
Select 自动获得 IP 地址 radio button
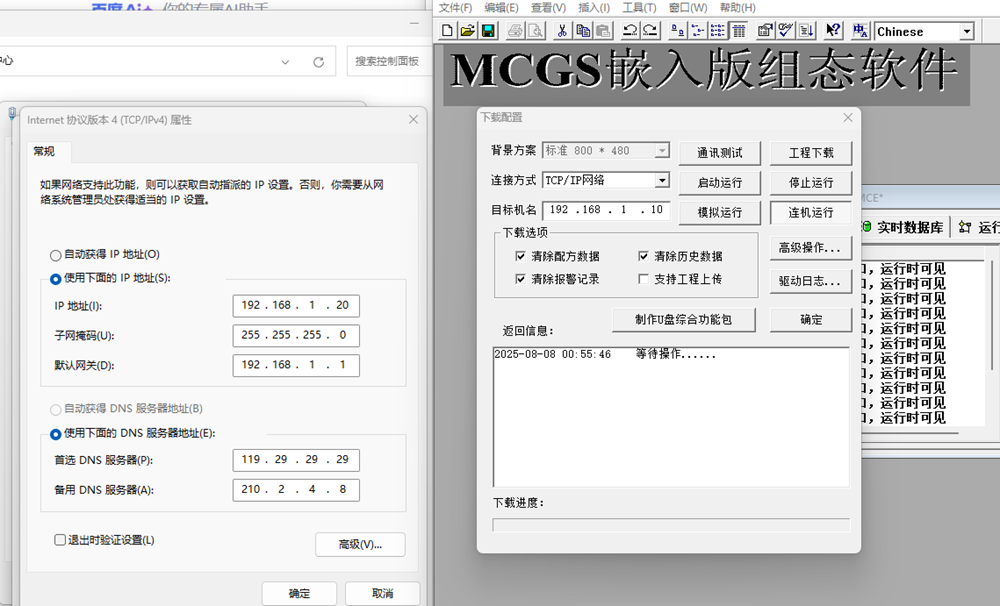(x=55, y=255)
